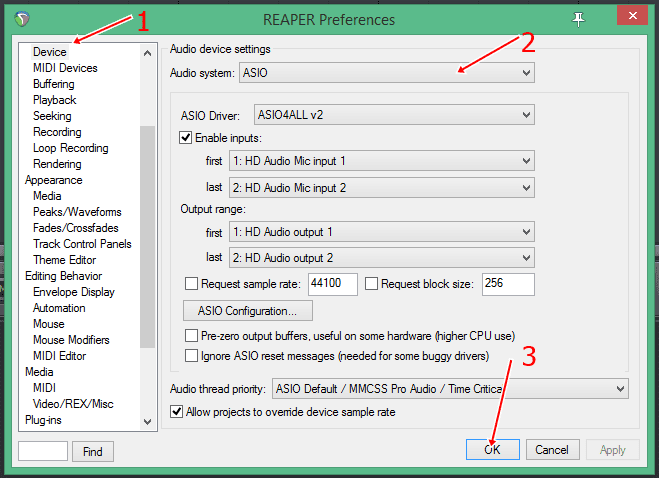Click the Cancel button
This screenshot has width=659, height=478.
point(552,449)
